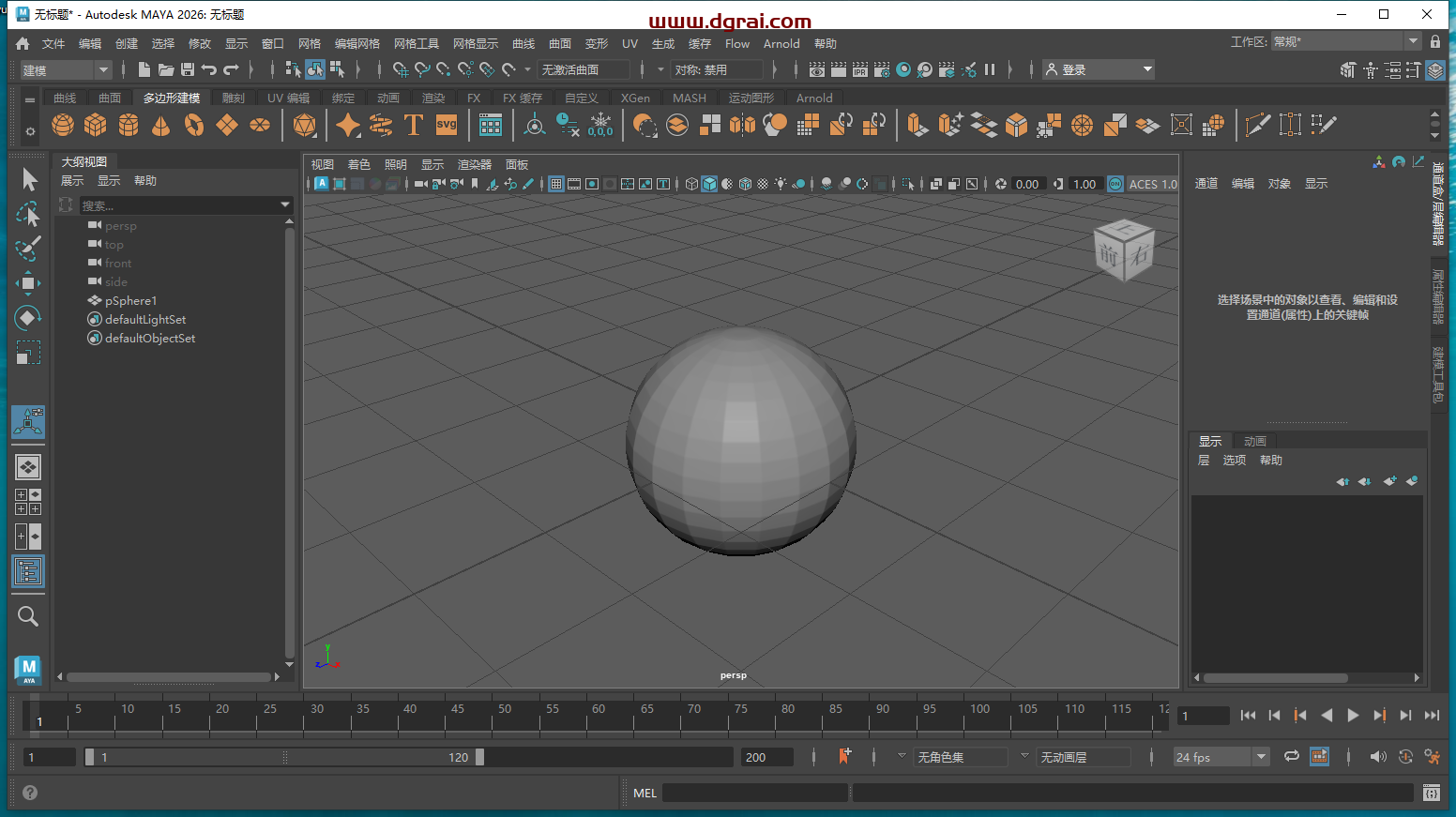Click the playback end time field 200
Image resolution: width=1456 pixels, height=817 pixels.
(767, 757)
